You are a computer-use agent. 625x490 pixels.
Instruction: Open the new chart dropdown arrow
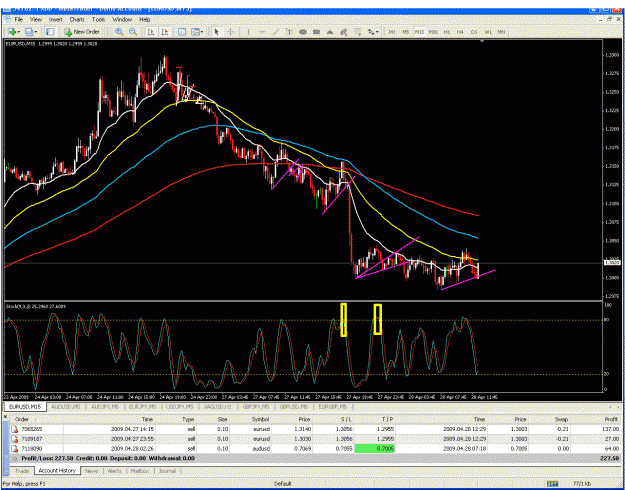coord(18,32)
